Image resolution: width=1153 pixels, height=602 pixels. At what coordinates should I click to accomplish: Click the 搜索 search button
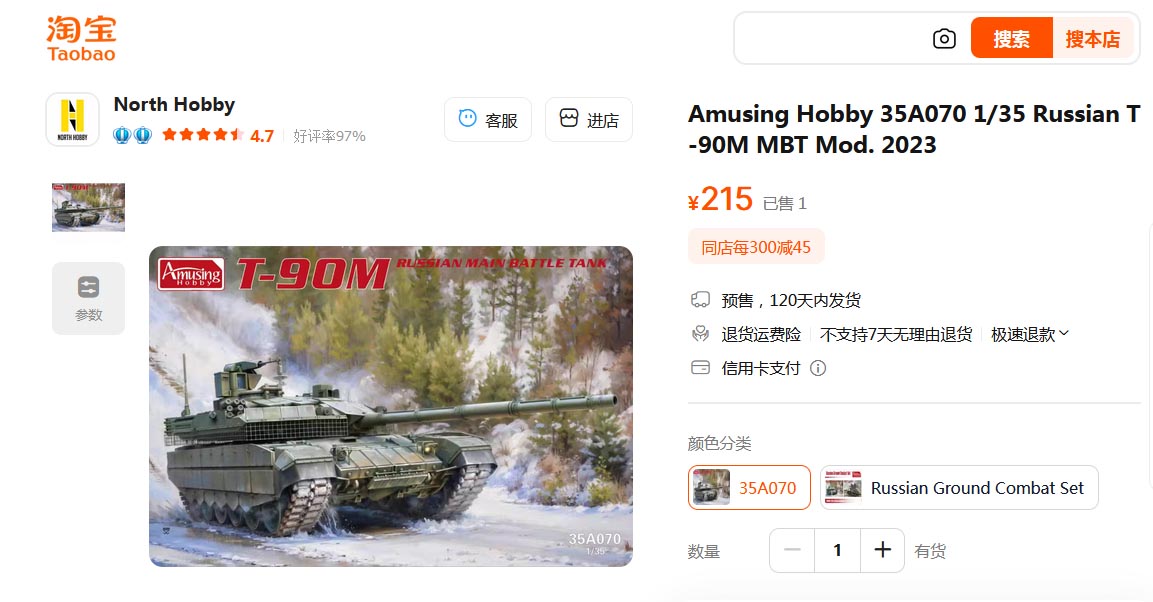(1012, 38)
